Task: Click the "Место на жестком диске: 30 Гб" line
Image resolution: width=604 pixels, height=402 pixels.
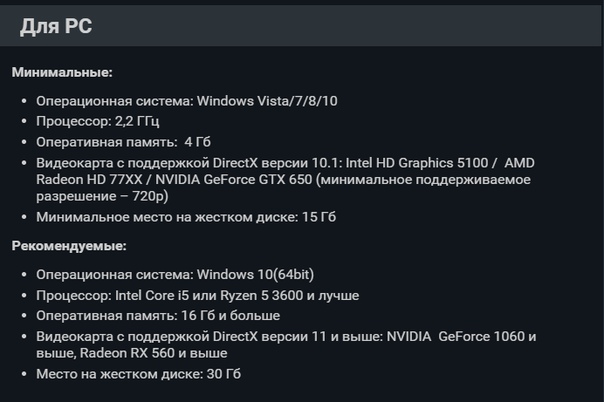Action: 138,374
